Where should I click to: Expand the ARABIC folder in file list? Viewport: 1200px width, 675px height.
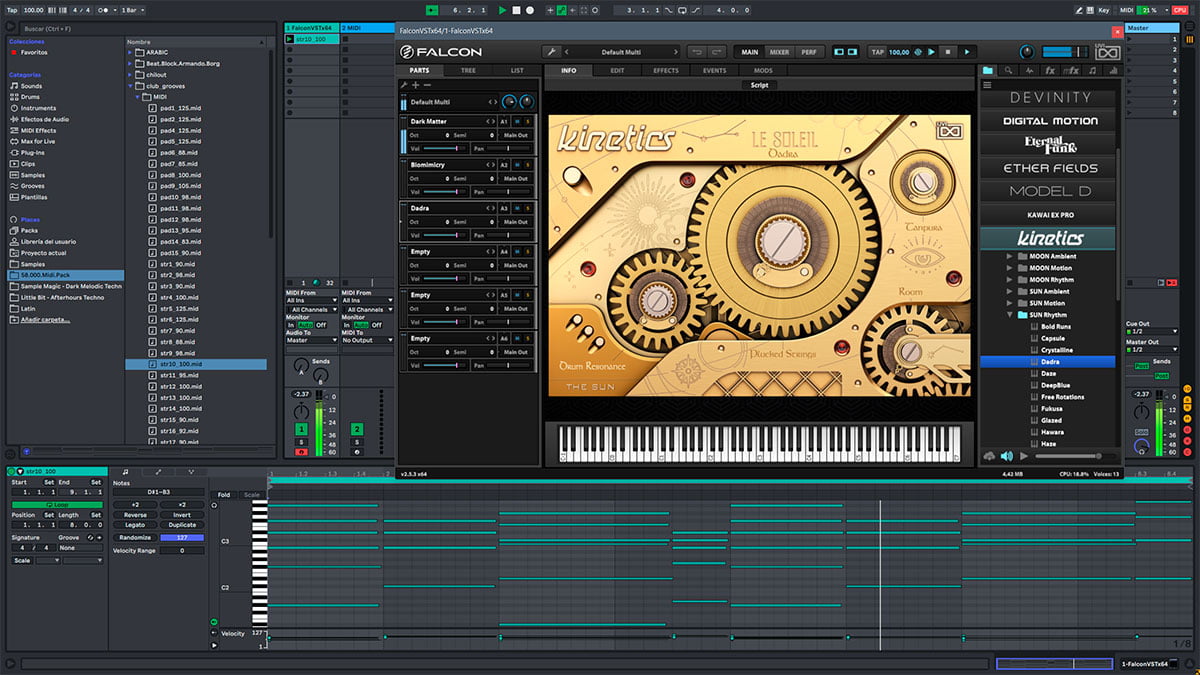pos(130,52)
